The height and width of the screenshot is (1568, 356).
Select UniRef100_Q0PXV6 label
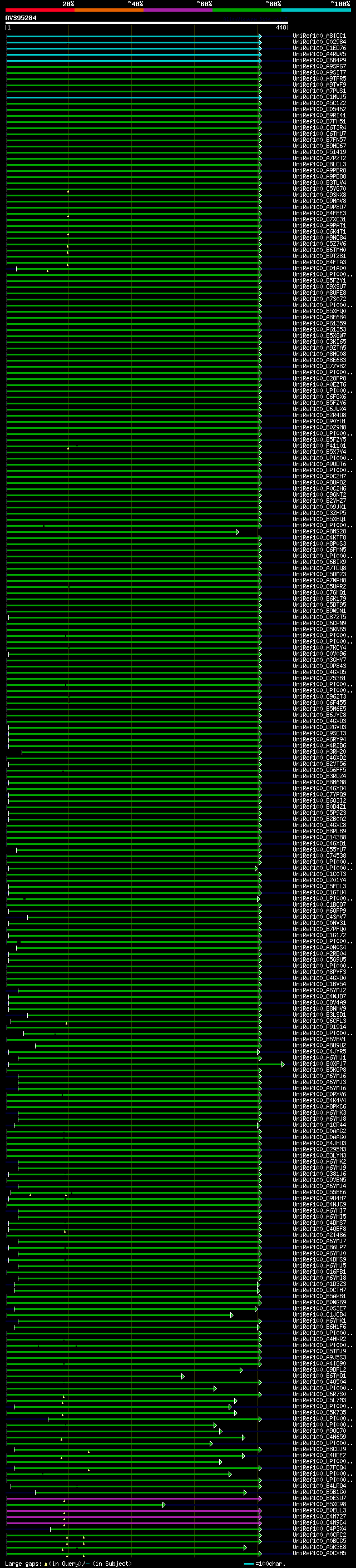319,1095
